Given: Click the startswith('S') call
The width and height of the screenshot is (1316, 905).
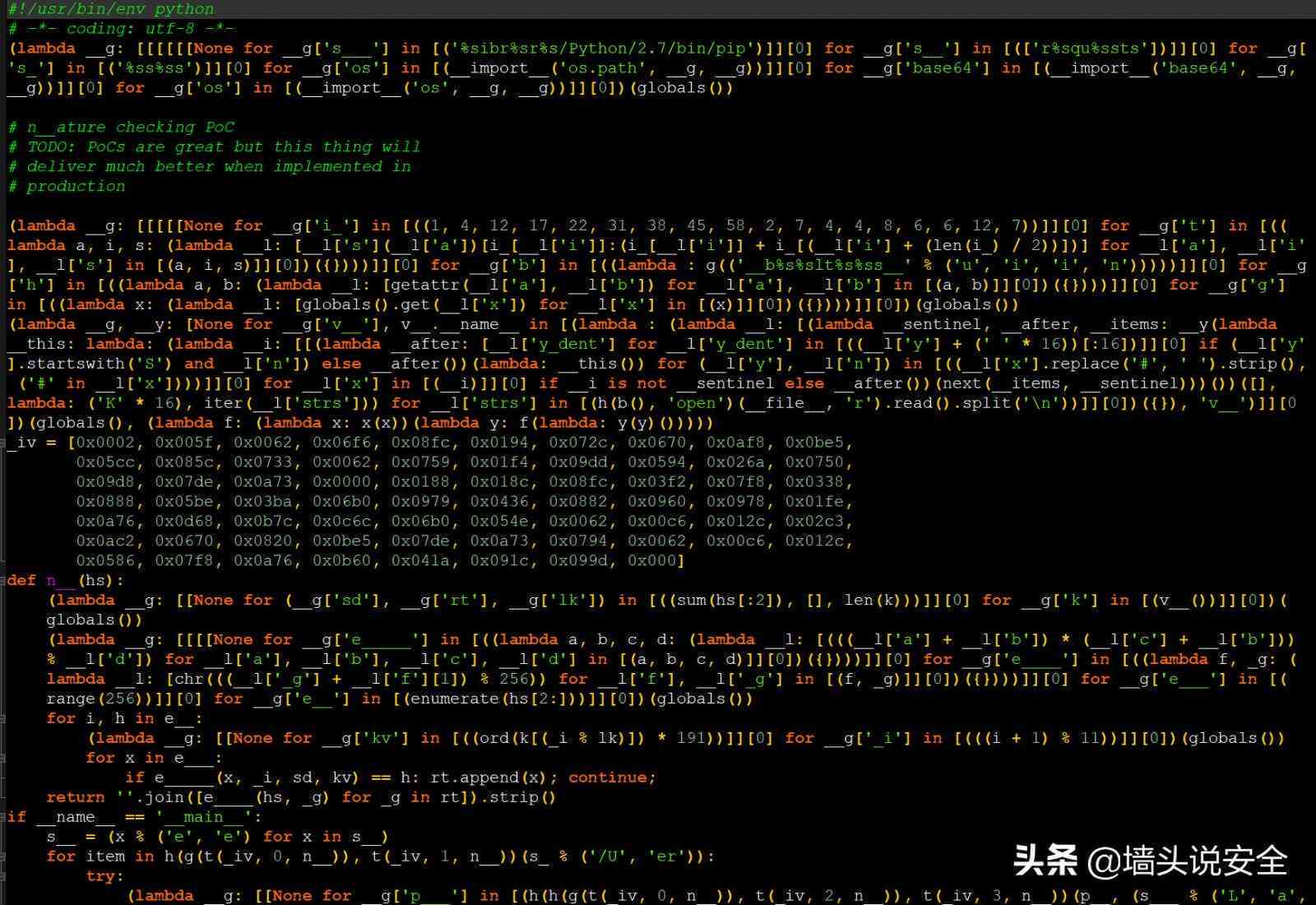Looking at the screenshot, I should point(100,364).
